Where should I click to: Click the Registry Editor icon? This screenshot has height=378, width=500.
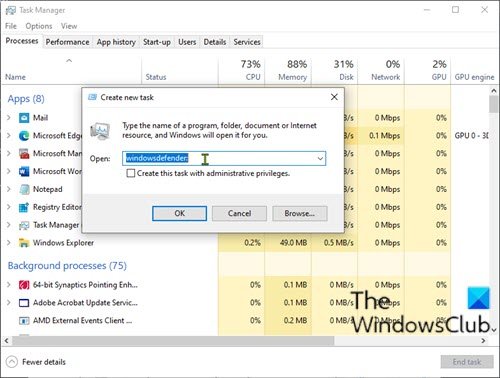pyautogui.click(x=24, y=207)
